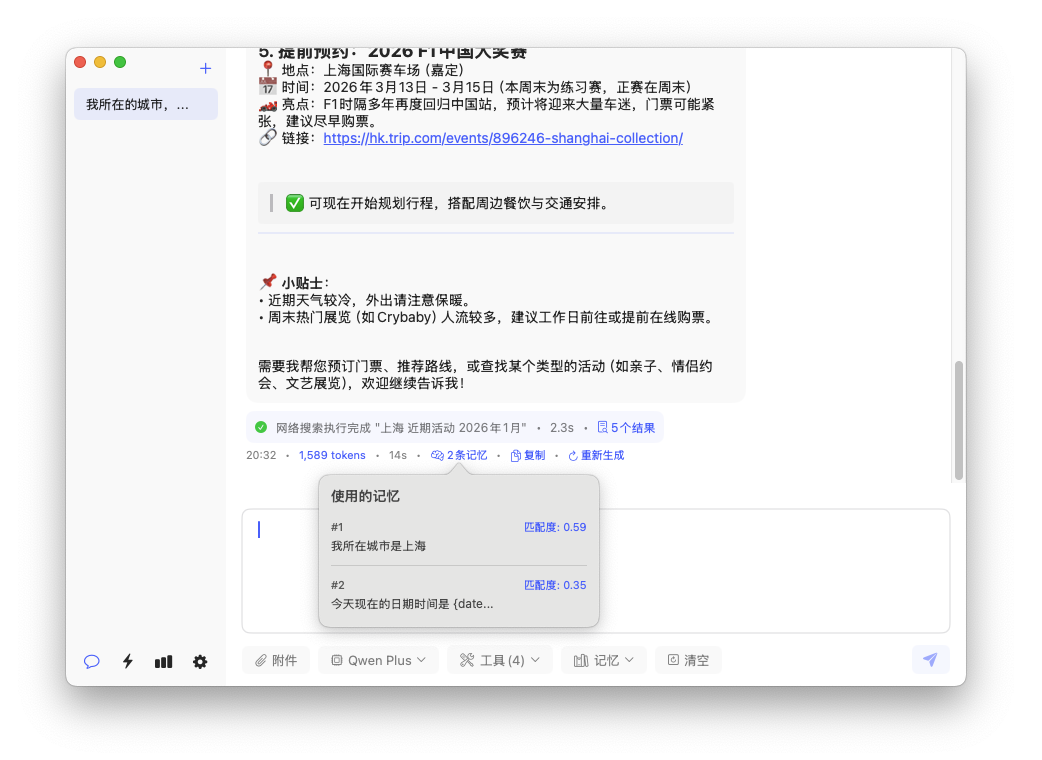1042x760 pixels.
Task: Expand the 工具 (4) tools dropdown
Action: click(500, 660)
